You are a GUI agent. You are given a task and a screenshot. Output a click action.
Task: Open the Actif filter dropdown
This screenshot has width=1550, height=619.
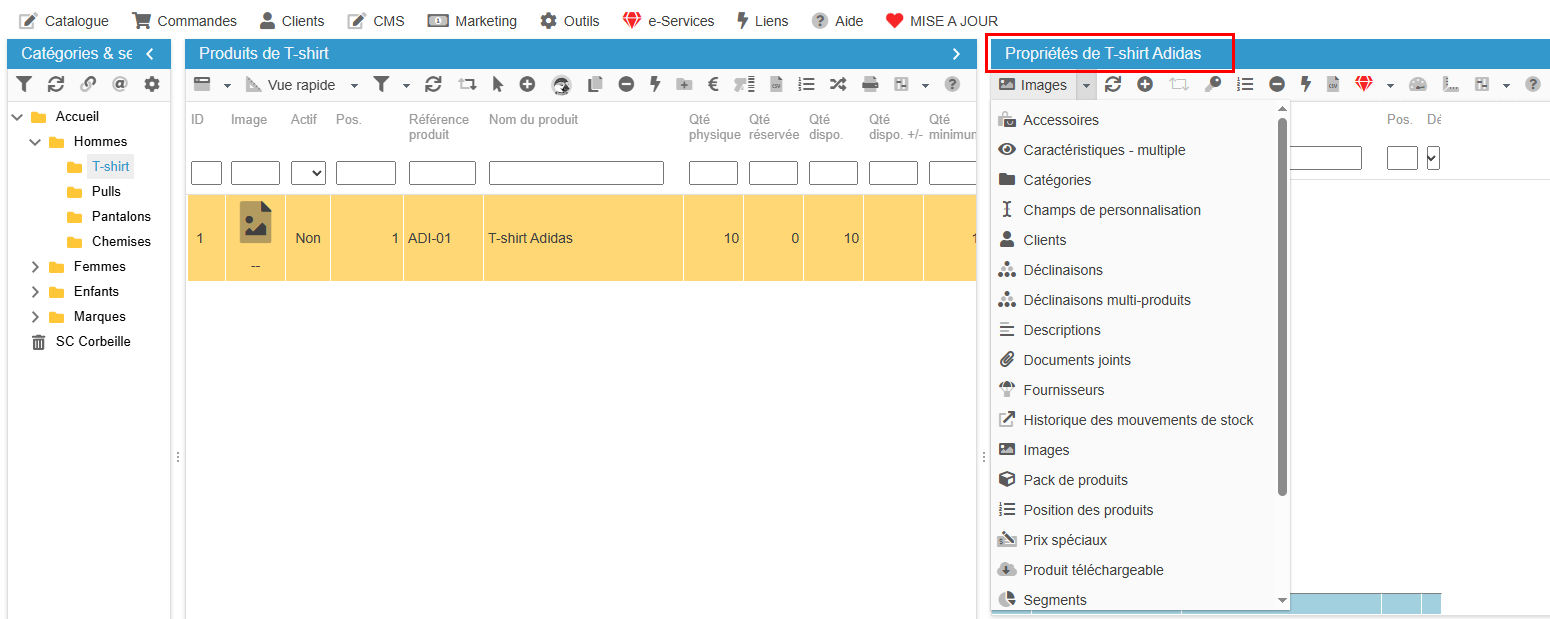click(x=308, y=173)
